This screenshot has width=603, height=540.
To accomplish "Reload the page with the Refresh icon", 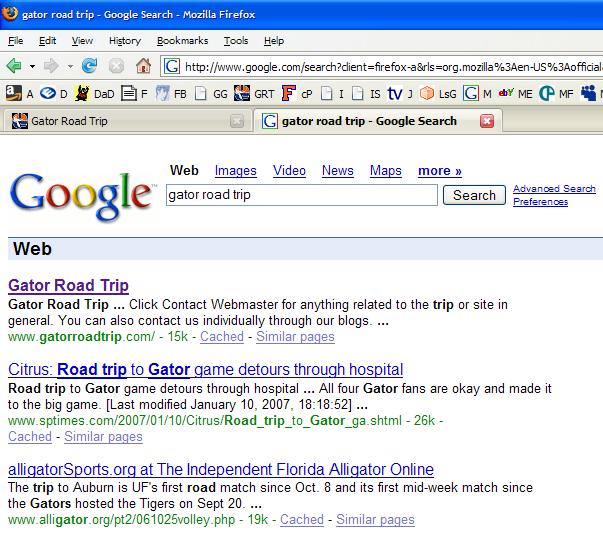I will click(x=89, y=66).
